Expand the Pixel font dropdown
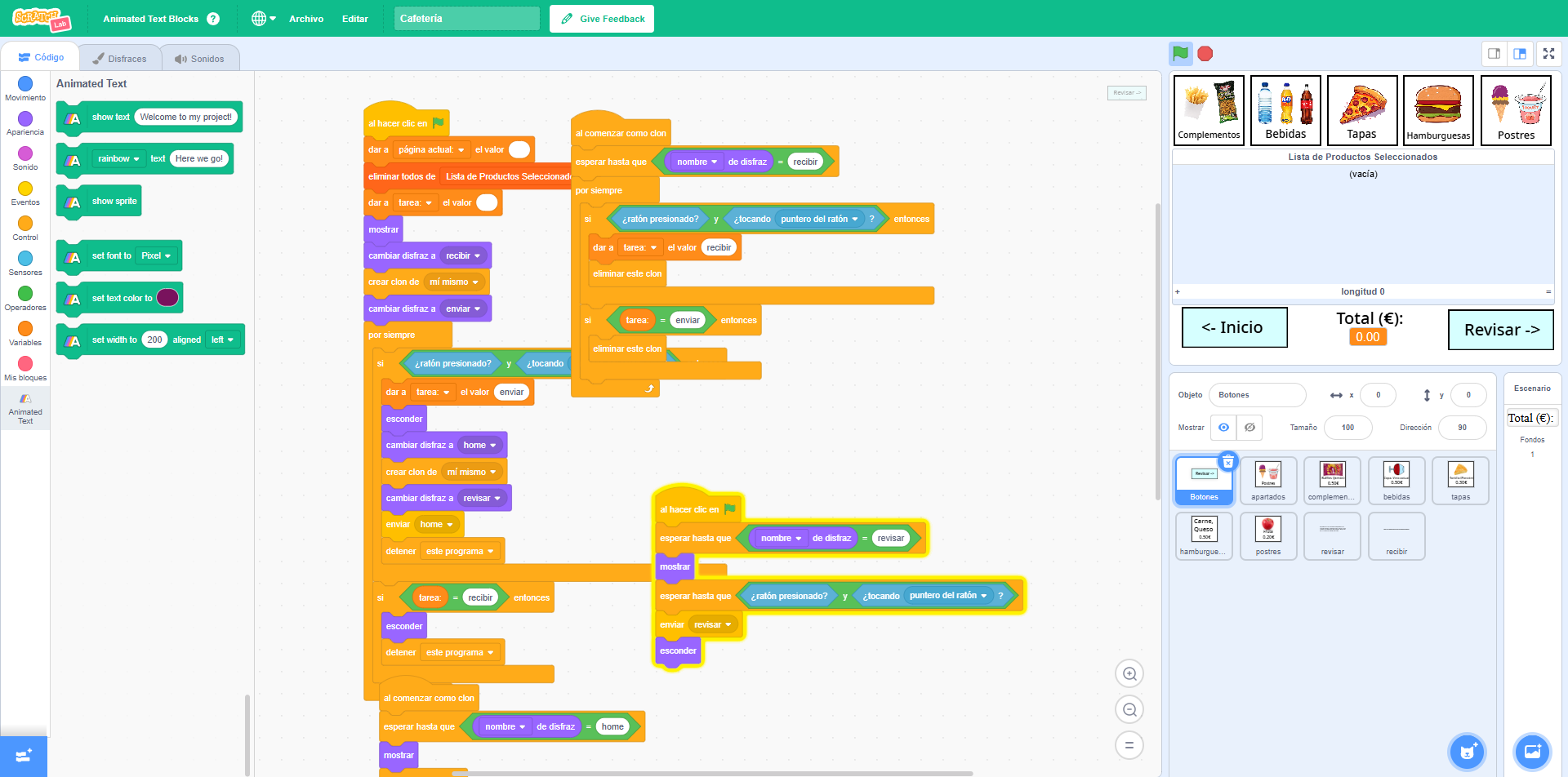 [x=157, y=256]
